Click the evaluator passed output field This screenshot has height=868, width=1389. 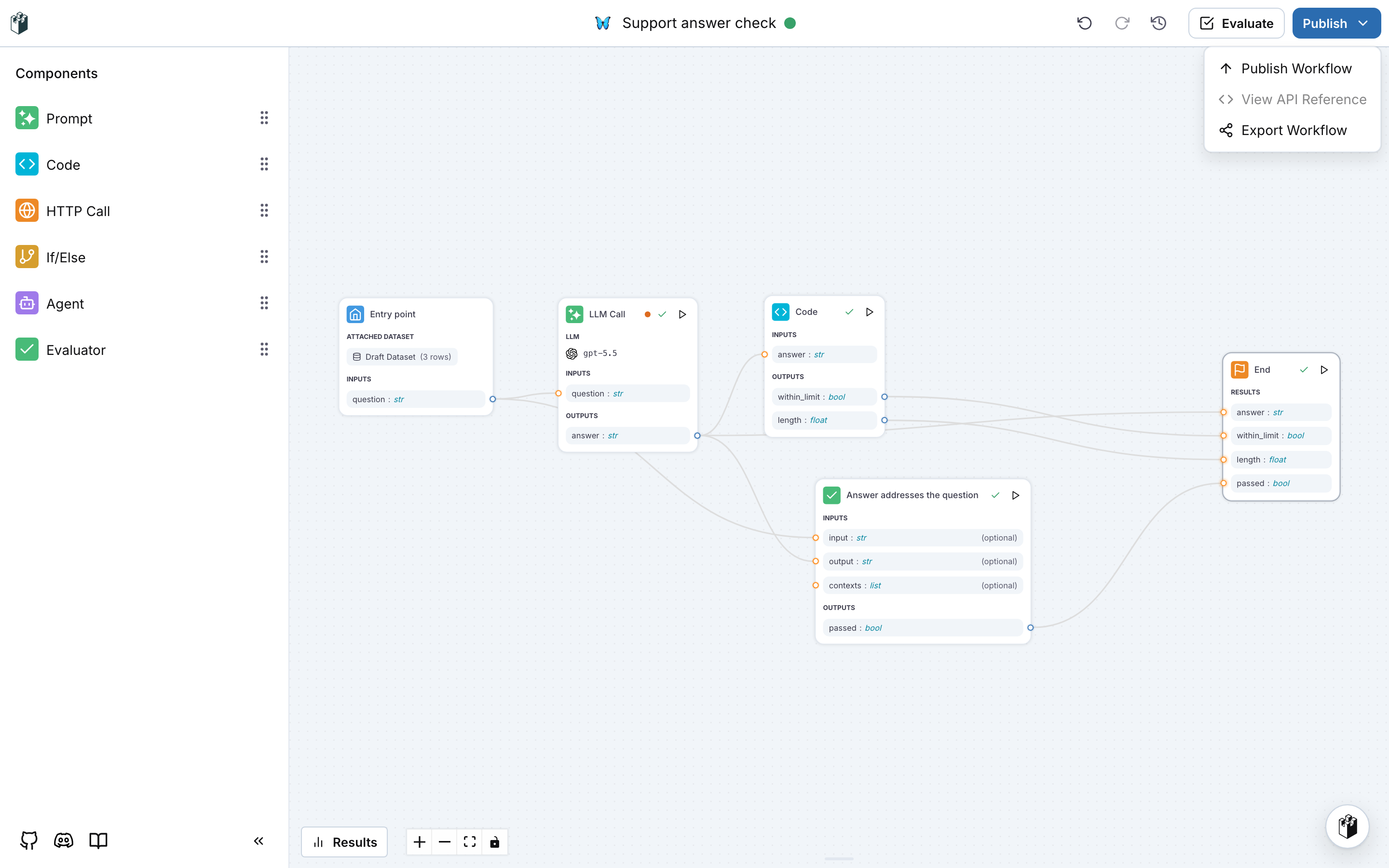[x=923, y=627]
